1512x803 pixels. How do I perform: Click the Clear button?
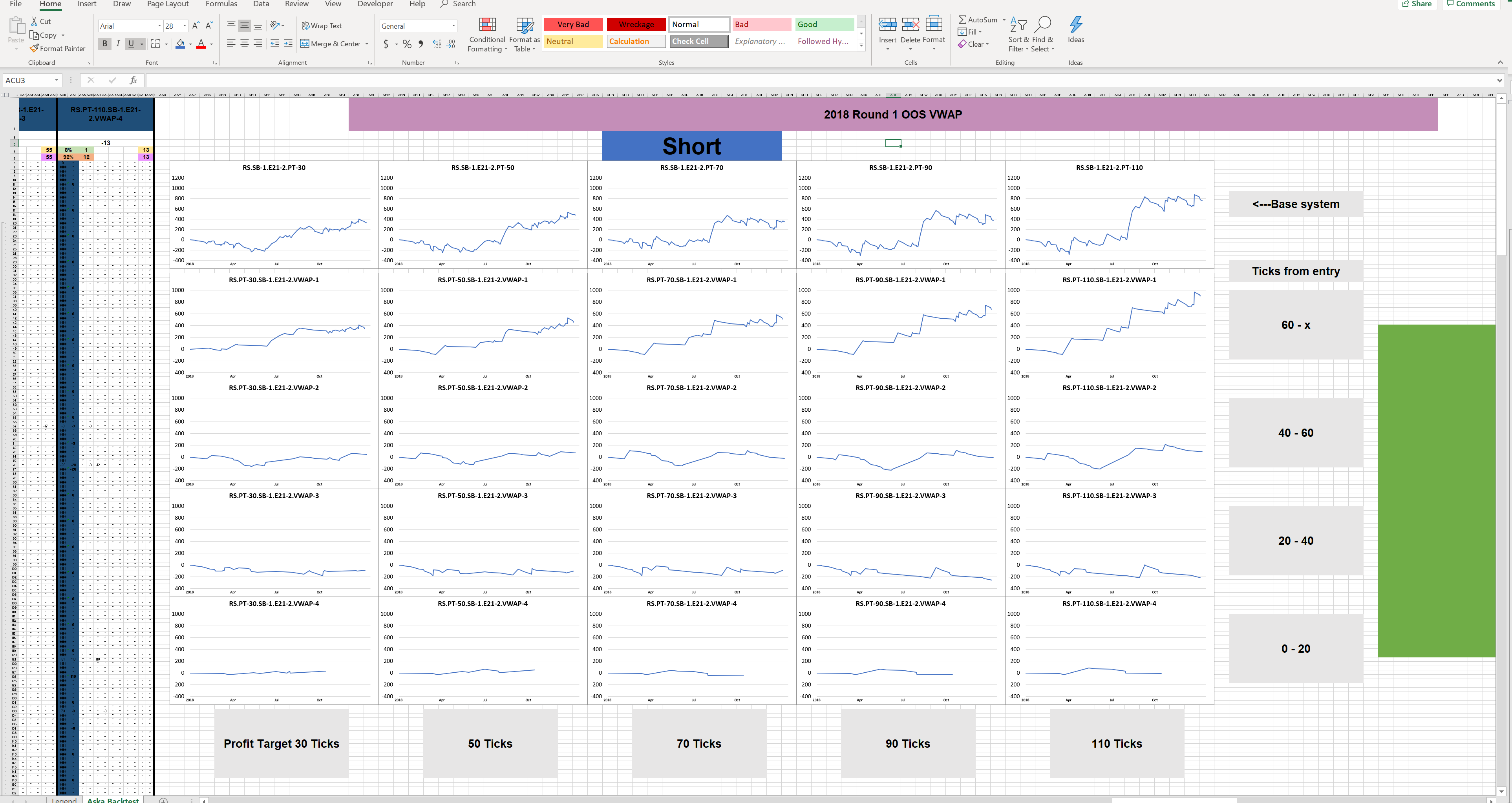click(973, 44)
